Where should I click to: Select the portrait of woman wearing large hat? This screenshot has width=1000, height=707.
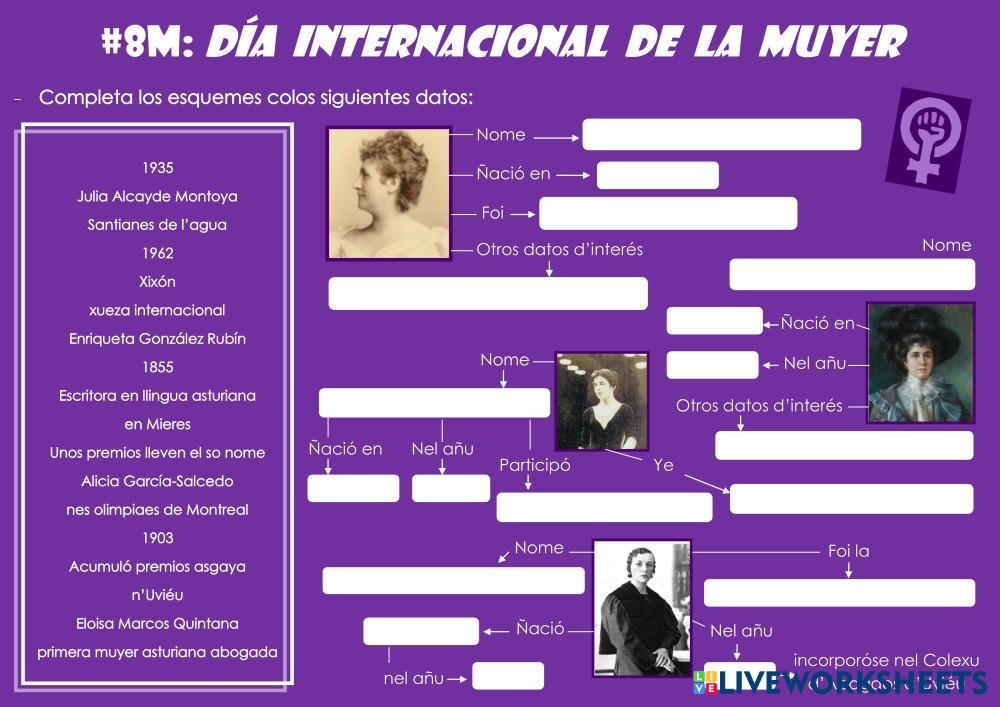920,363
